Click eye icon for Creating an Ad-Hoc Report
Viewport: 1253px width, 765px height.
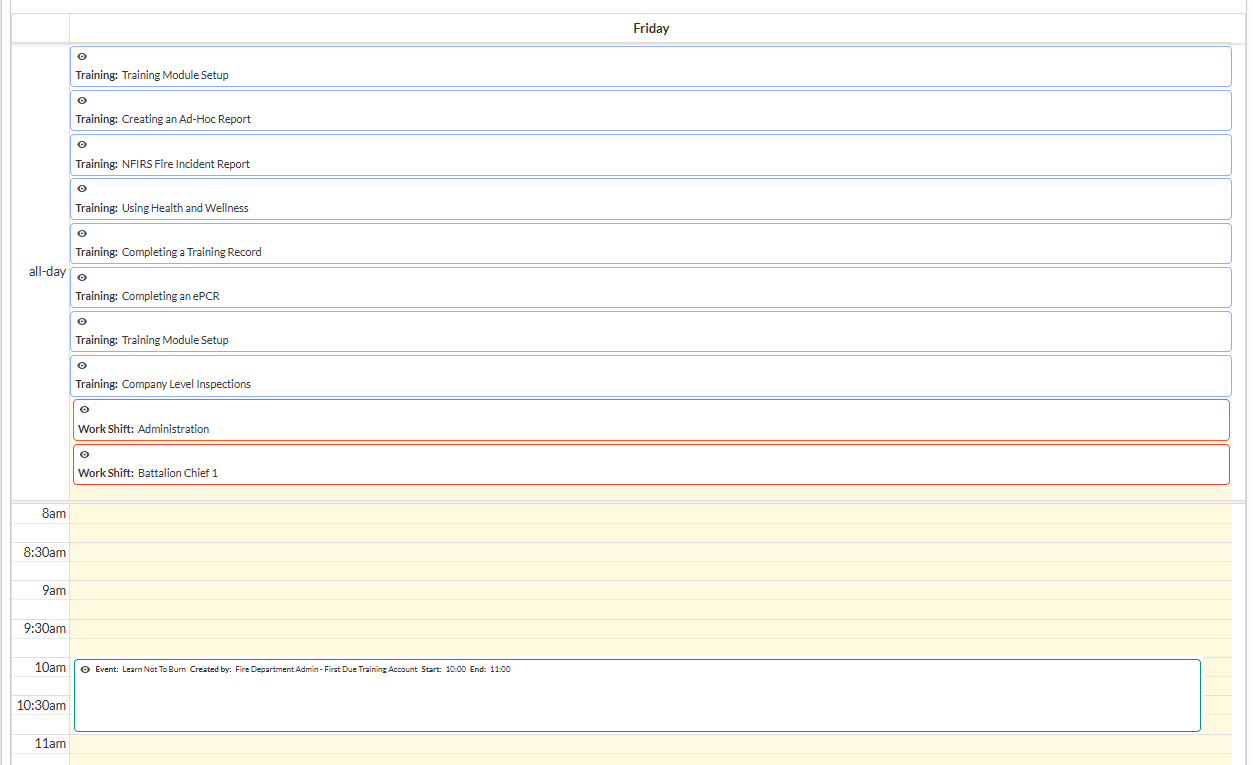tap(82, 101)
